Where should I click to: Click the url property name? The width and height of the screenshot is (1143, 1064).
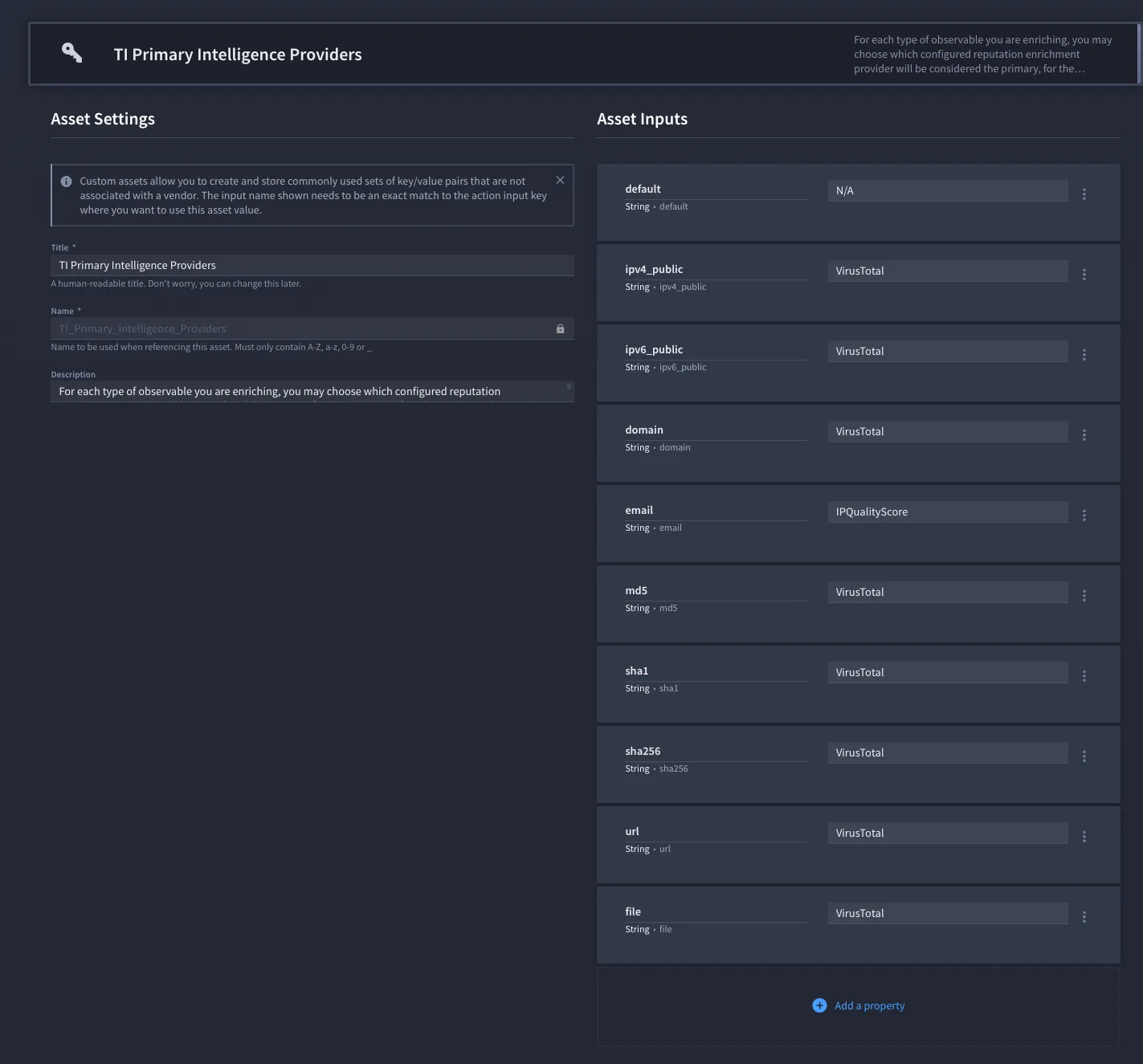click(632, 831)
